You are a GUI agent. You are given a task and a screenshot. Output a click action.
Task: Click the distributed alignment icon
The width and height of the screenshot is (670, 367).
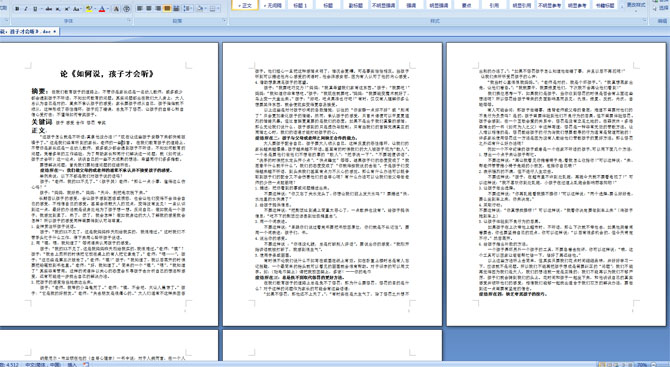(x=176, y=9)
